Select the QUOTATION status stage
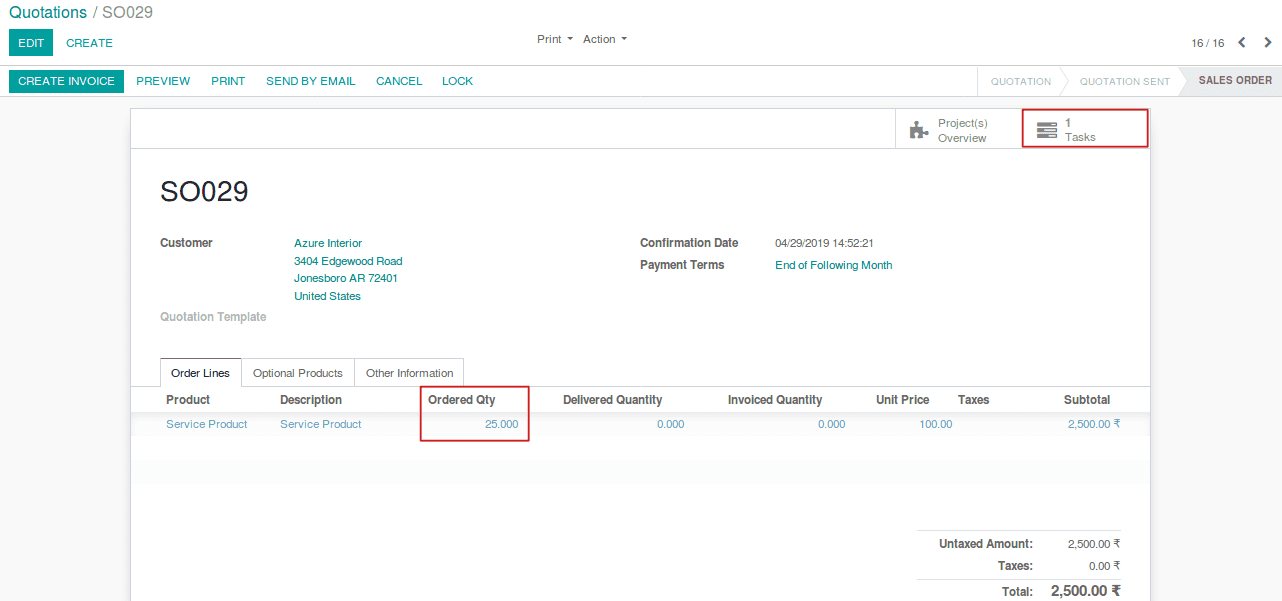 click(x=1020, y=81)
